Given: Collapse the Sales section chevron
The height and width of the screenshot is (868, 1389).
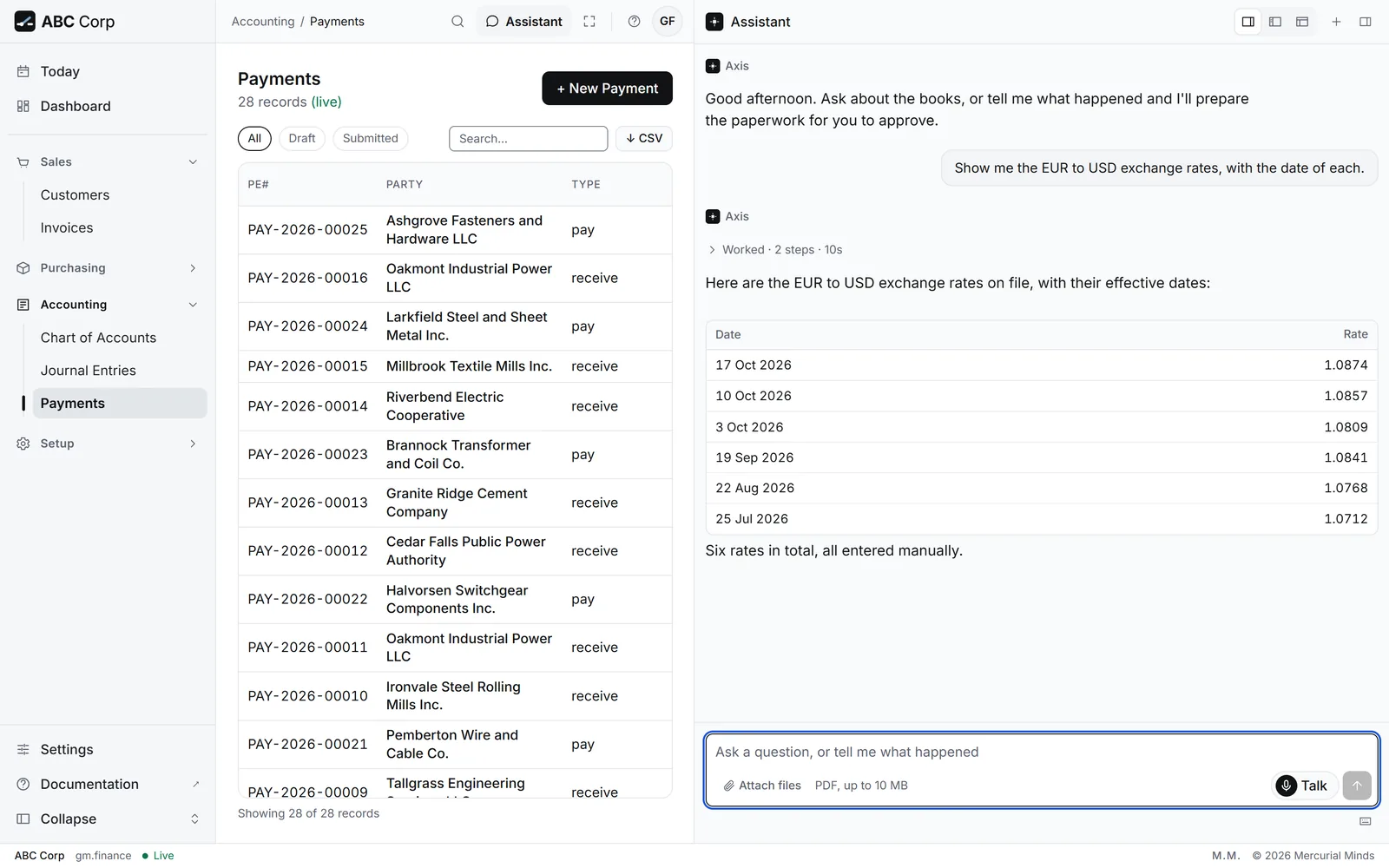Looking at the screenshot, I should coord(193,162).
